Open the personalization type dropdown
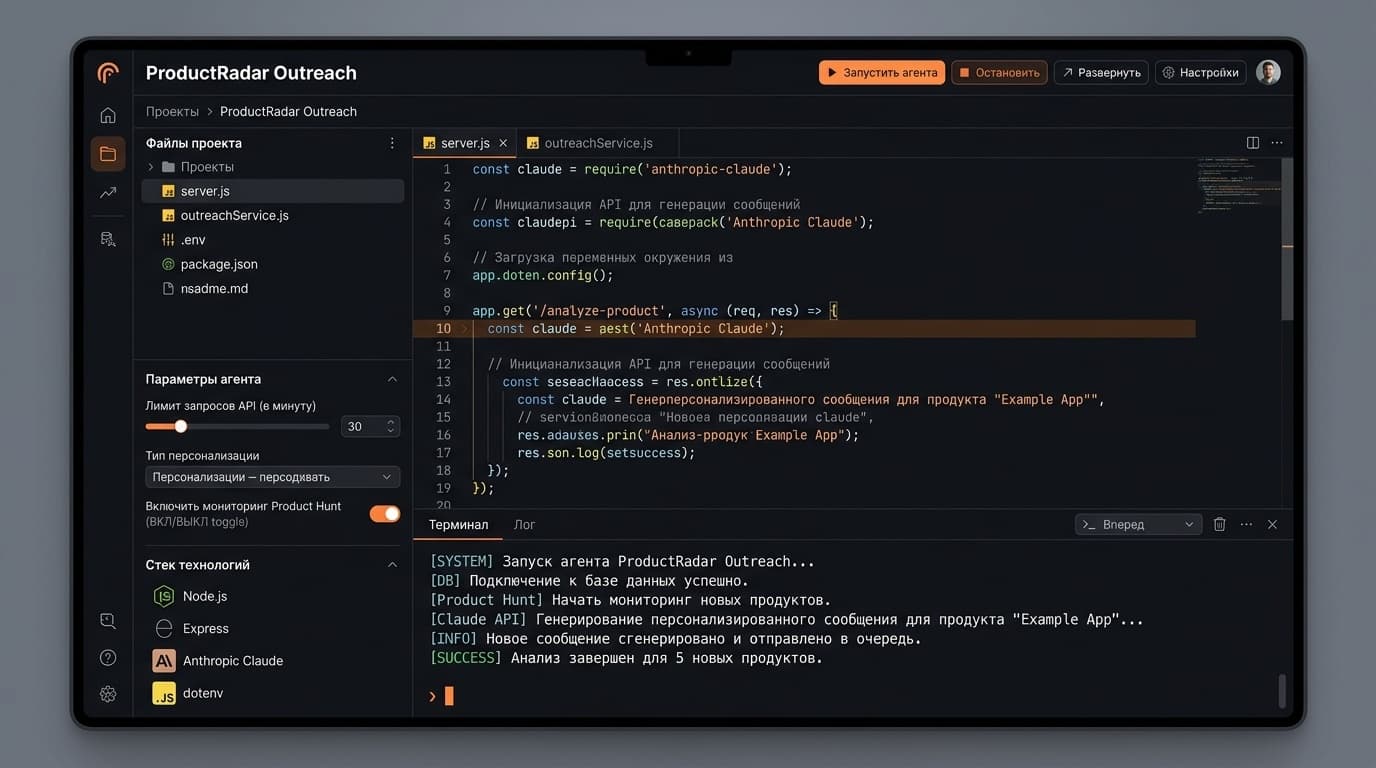Image resolution: width=1376 pixels, height=768 pixels. [272, 477]
